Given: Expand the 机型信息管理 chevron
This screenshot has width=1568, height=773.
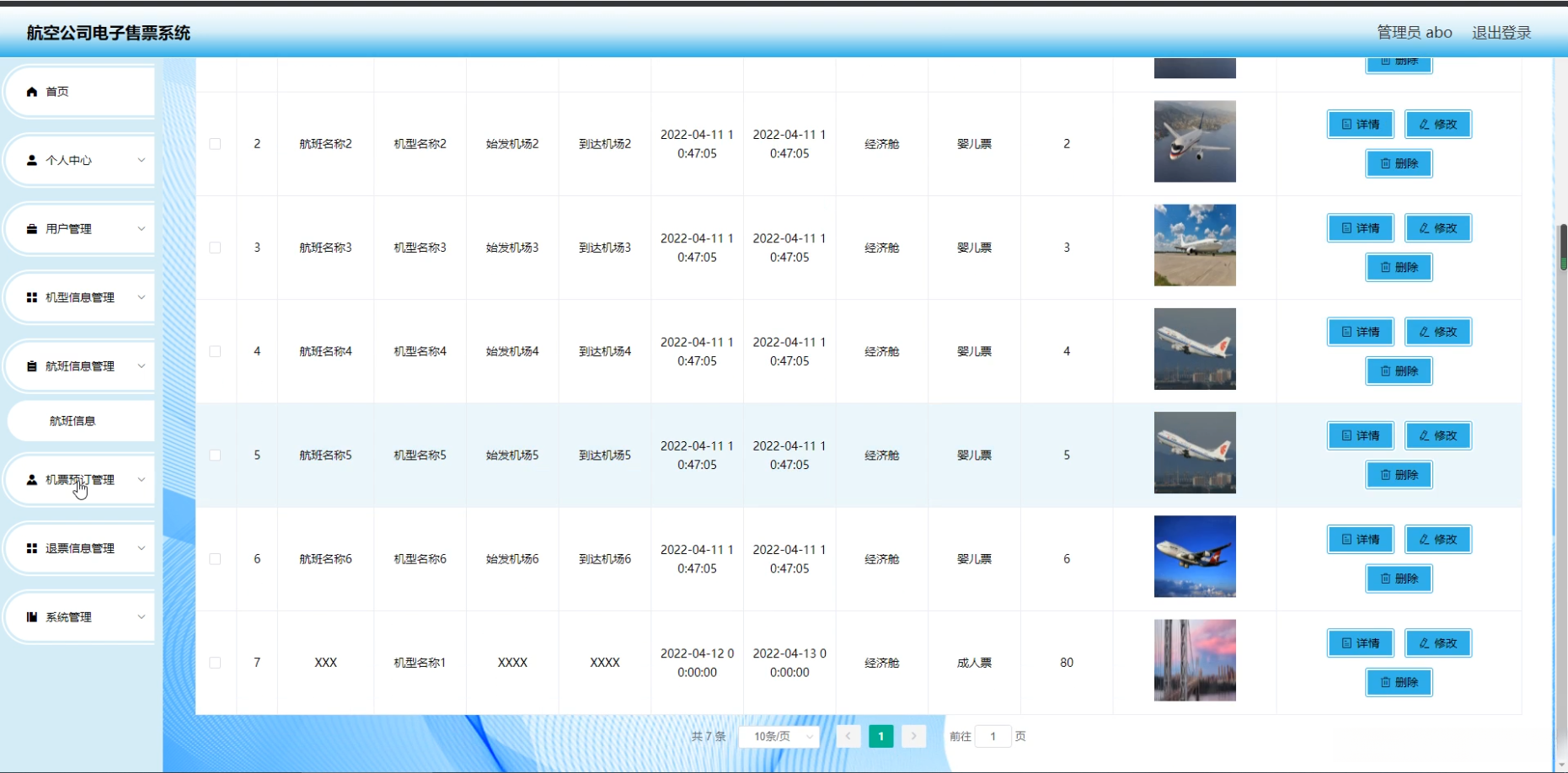Looking at the screenshot, I should pyautogui.click(x=142, y=297).
